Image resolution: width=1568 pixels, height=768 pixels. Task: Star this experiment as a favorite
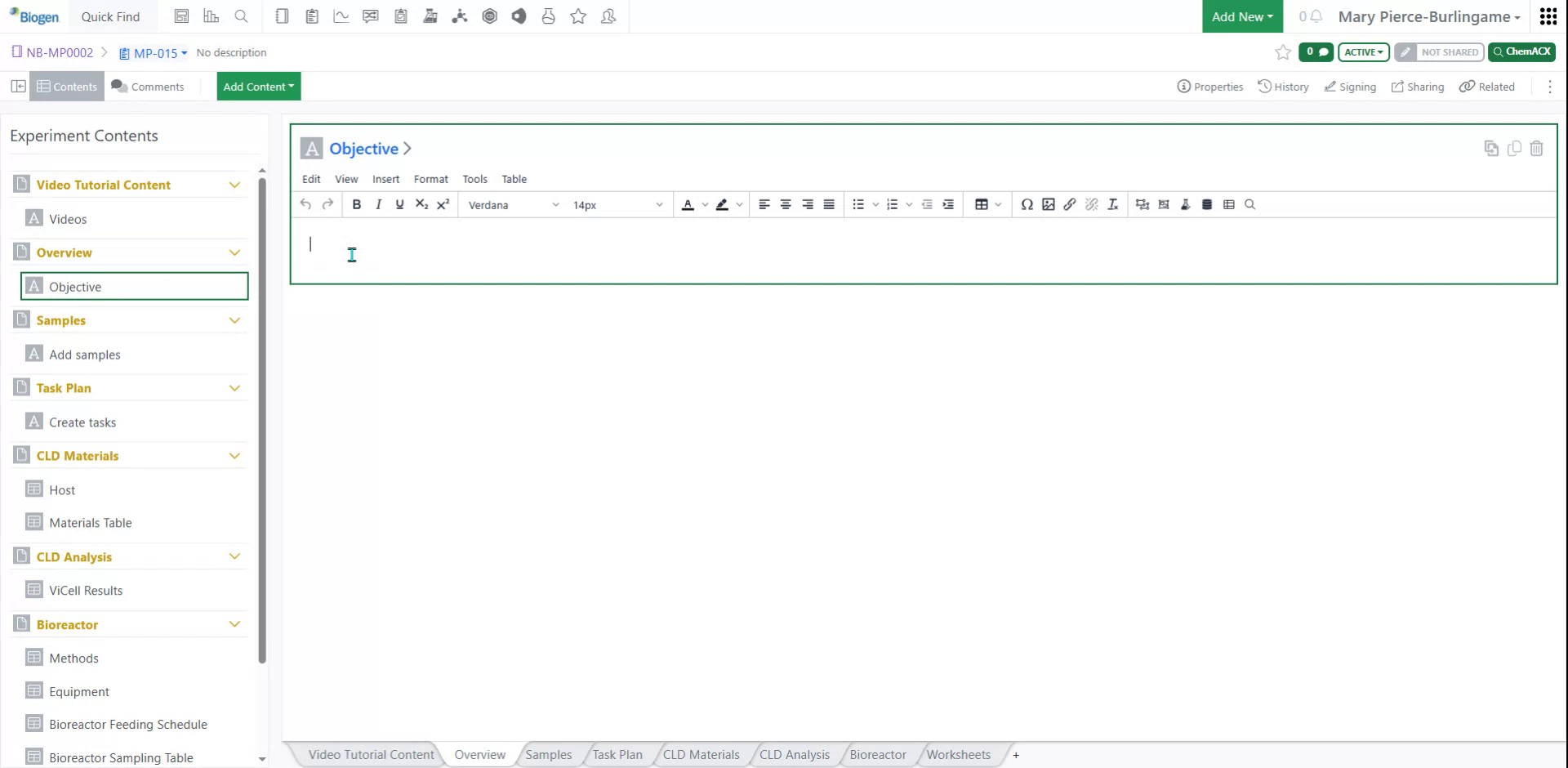click(x=1282, y=52)
